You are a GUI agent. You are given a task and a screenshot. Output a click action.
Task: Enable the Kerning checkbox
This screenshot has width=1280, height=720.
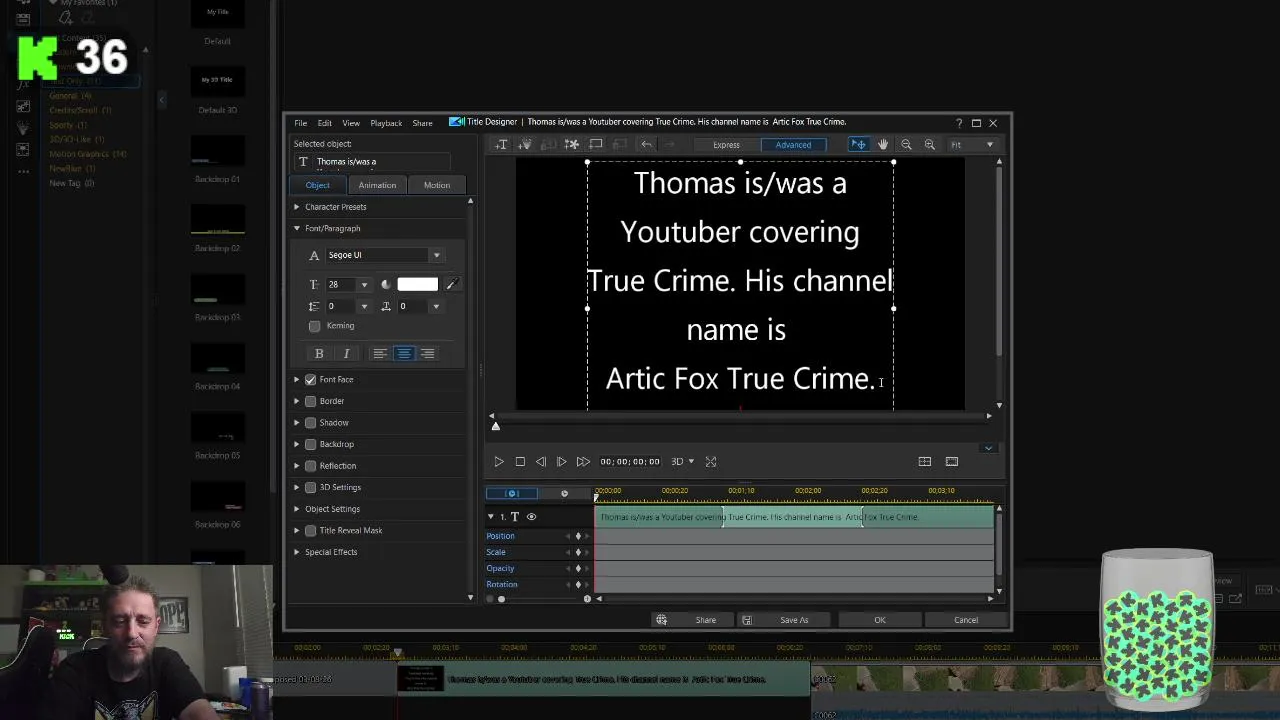315,326
